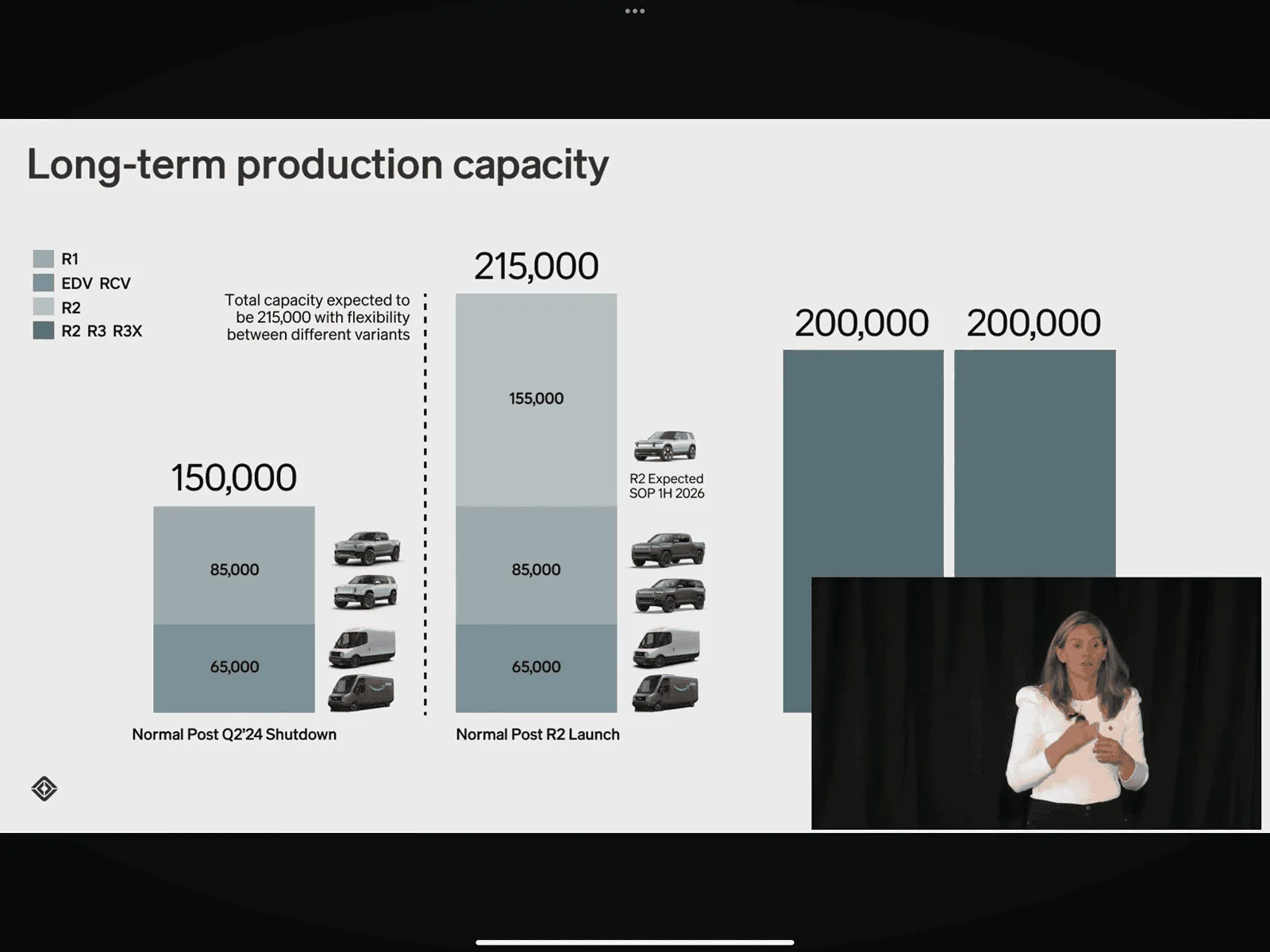Click the R1 legend color swatch

pos(44,259)
